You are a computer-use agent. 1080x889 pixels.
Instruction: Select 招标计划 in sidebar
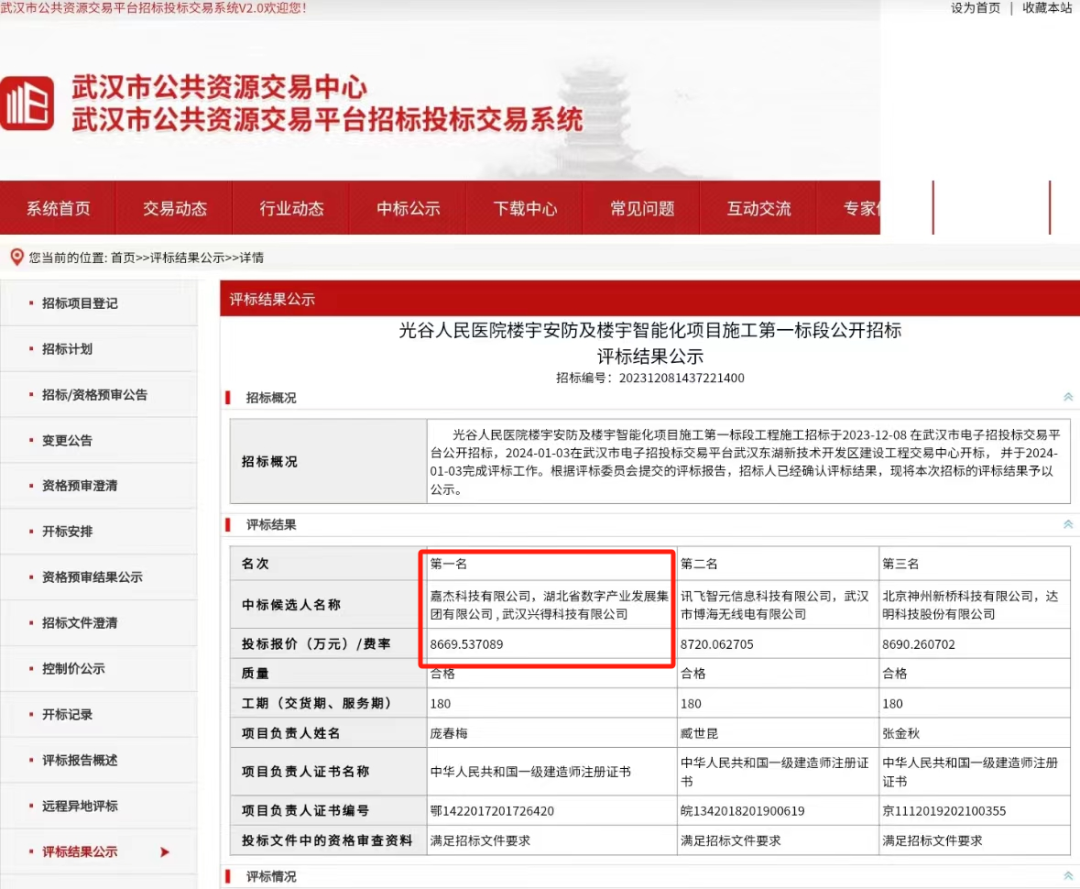coord(67,349)
